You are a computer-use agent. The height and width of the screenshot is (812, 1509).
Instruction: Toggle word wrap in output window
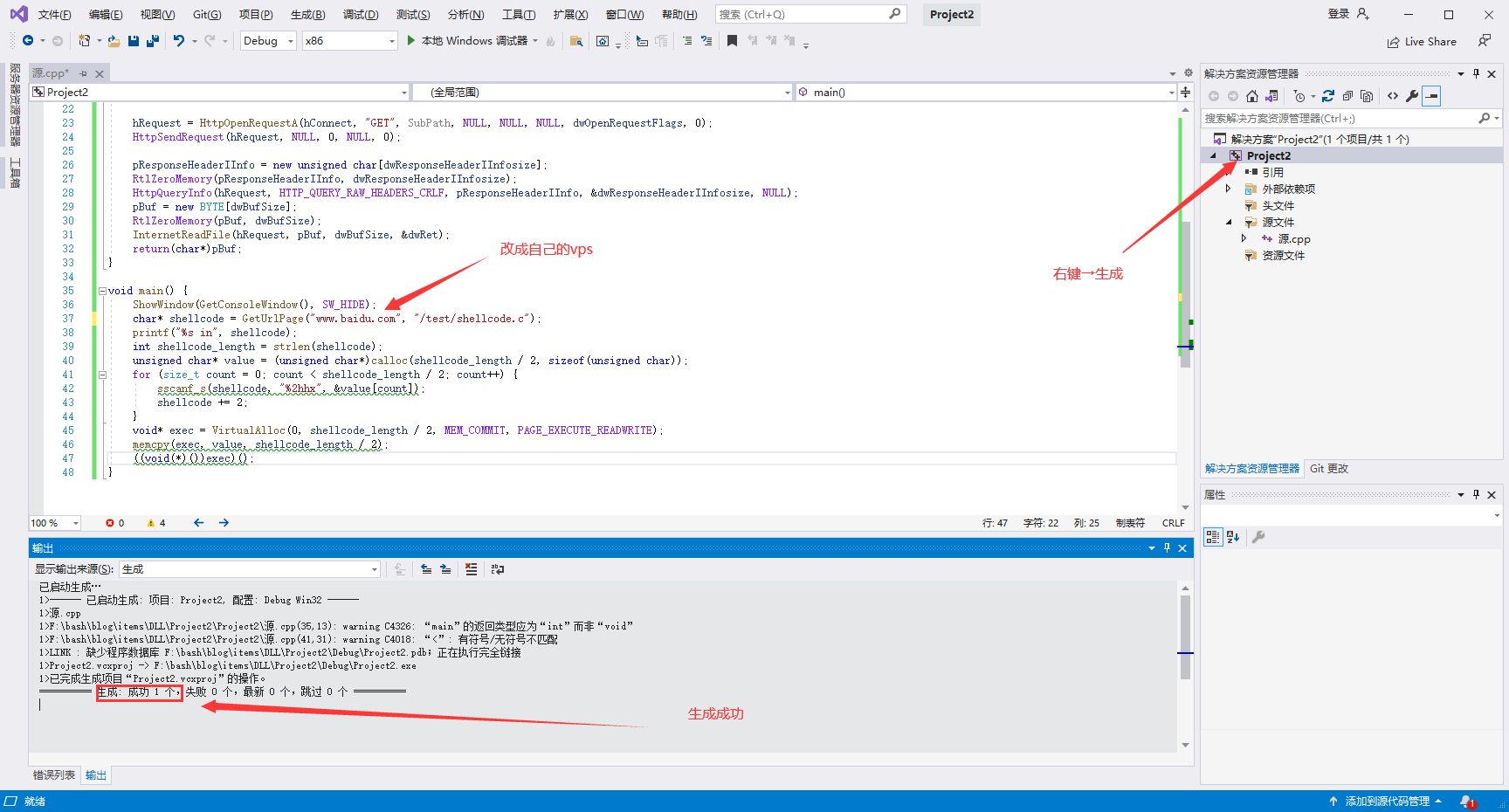coord(498,569)
